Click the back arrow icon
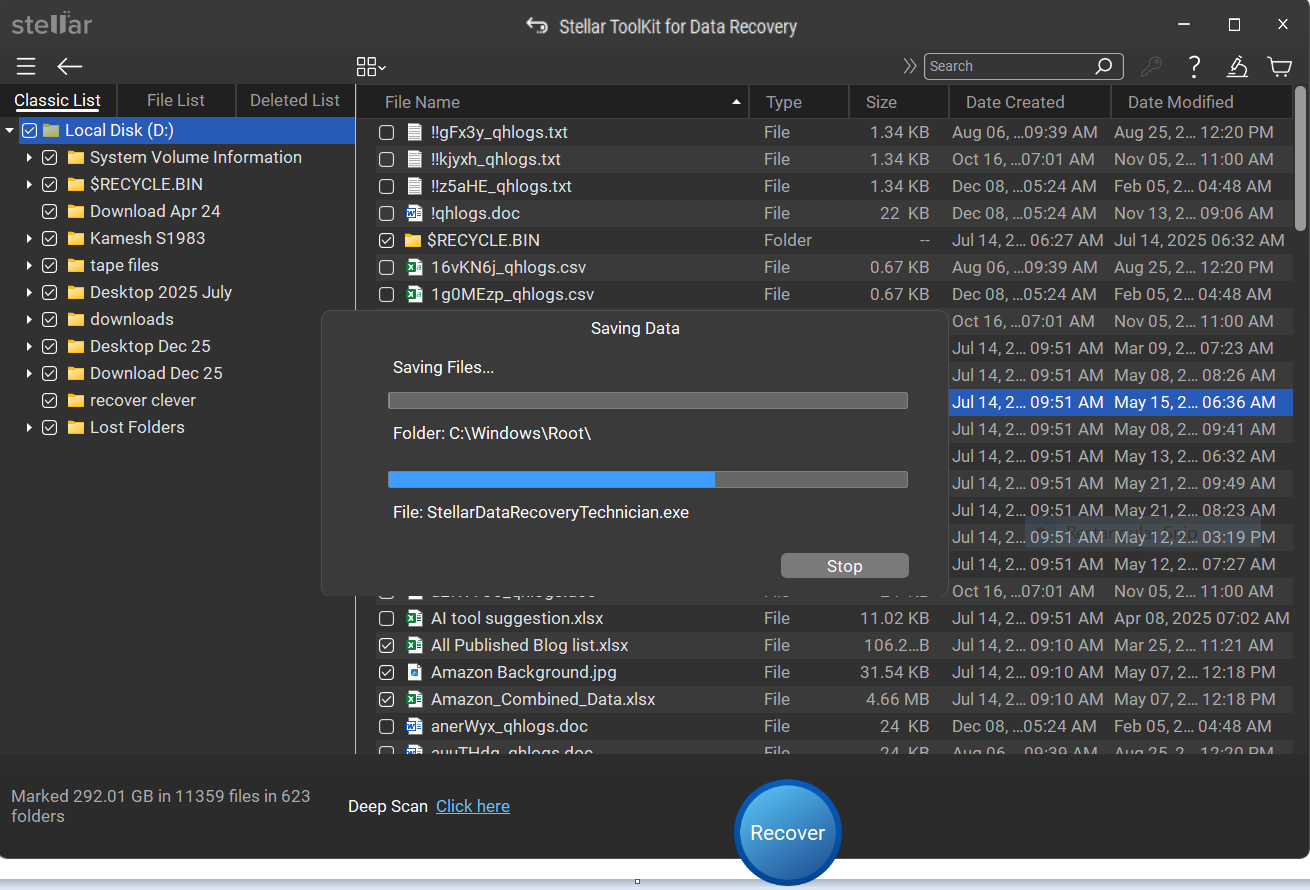The image size is (1310, 890). coord(69,66)
